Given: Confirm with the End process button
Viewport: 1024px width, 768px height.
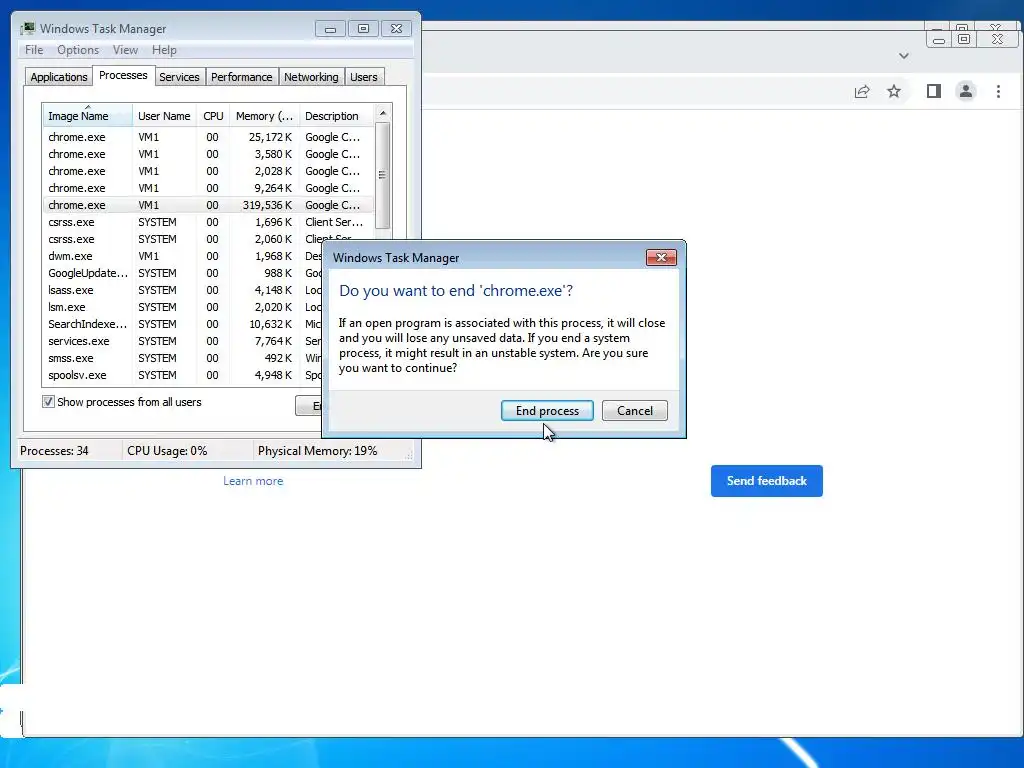Looking at the screenshot, I should point(547,411).
